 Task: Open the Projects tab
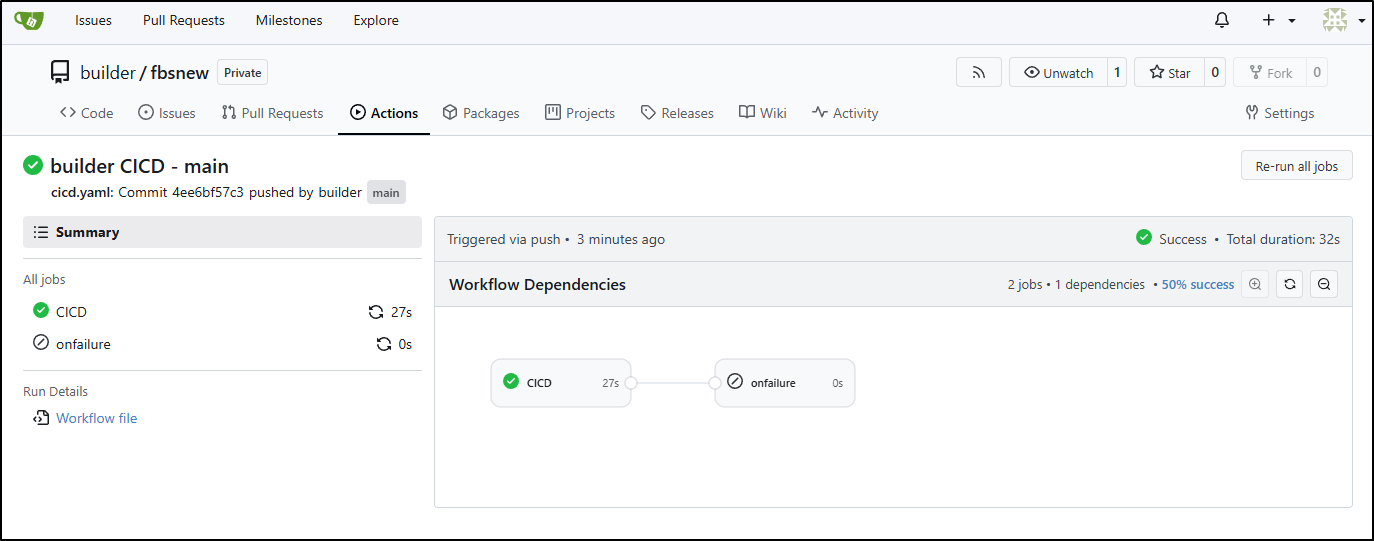580,113
